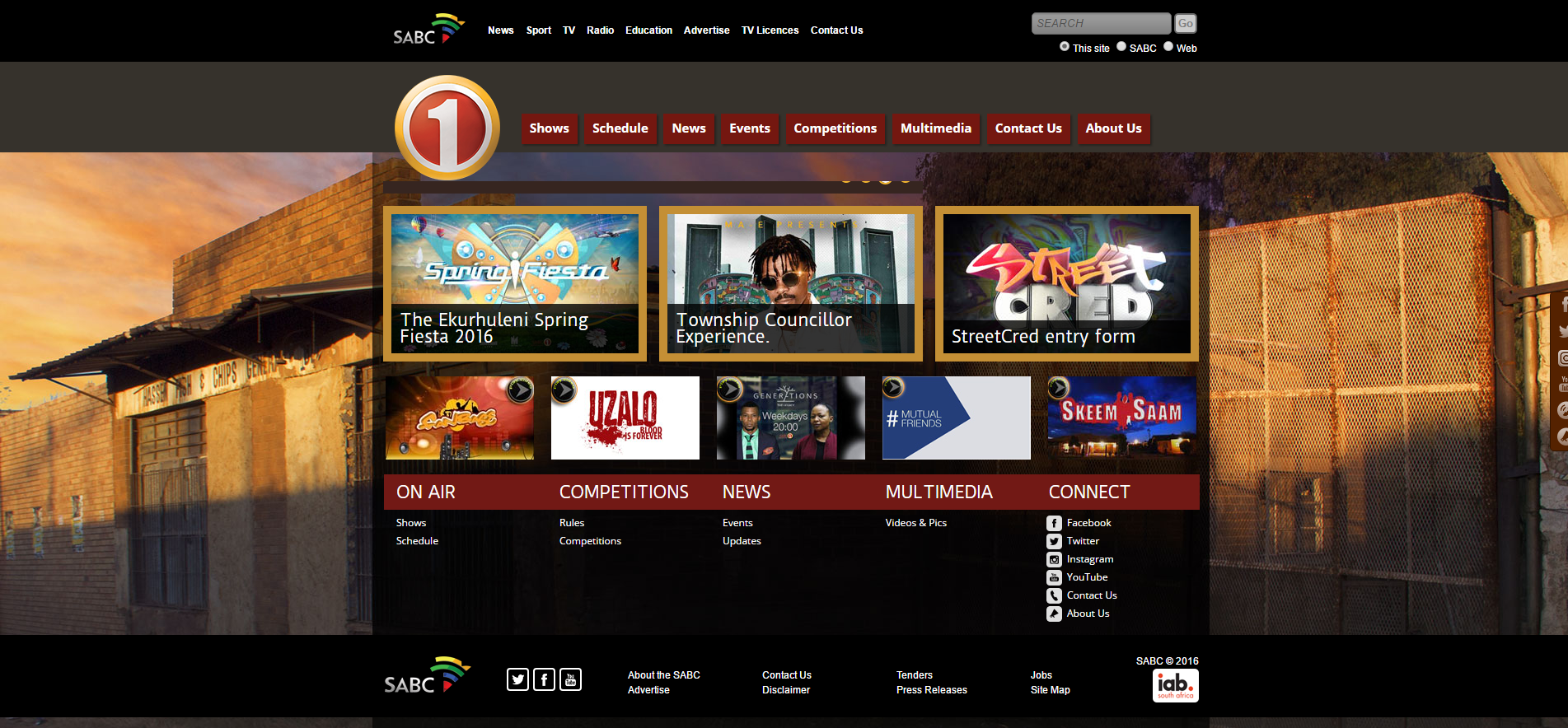Open the Competitions menu tab
This screenshot has width=1568, height=728.
click(835, 128)
